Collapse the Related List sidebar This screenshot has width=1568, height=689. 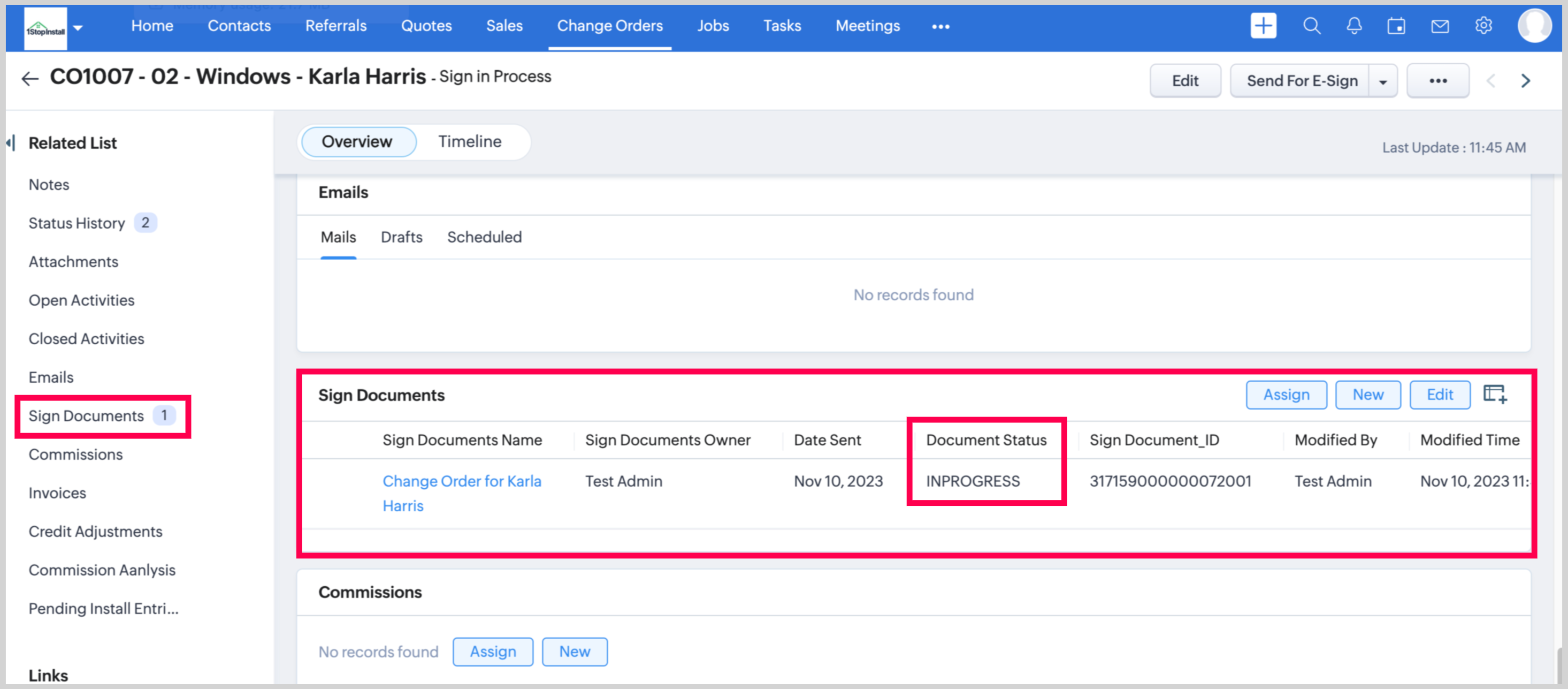tap(10, 143)
